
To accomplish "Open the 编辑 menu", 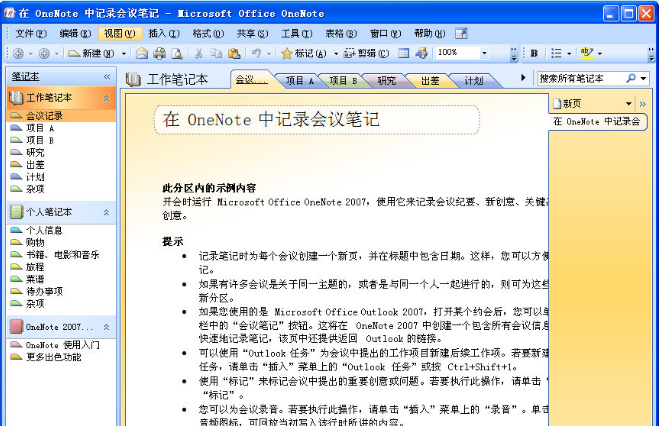I will (x=75, y=34).
